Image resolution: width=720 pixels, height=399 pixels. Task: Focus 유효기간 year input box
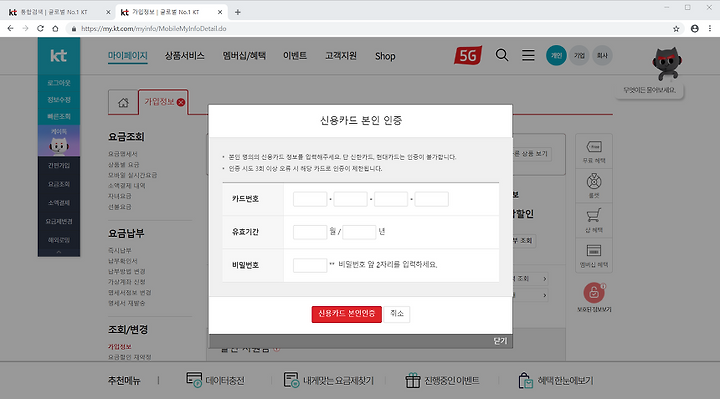tap(359, 232)
